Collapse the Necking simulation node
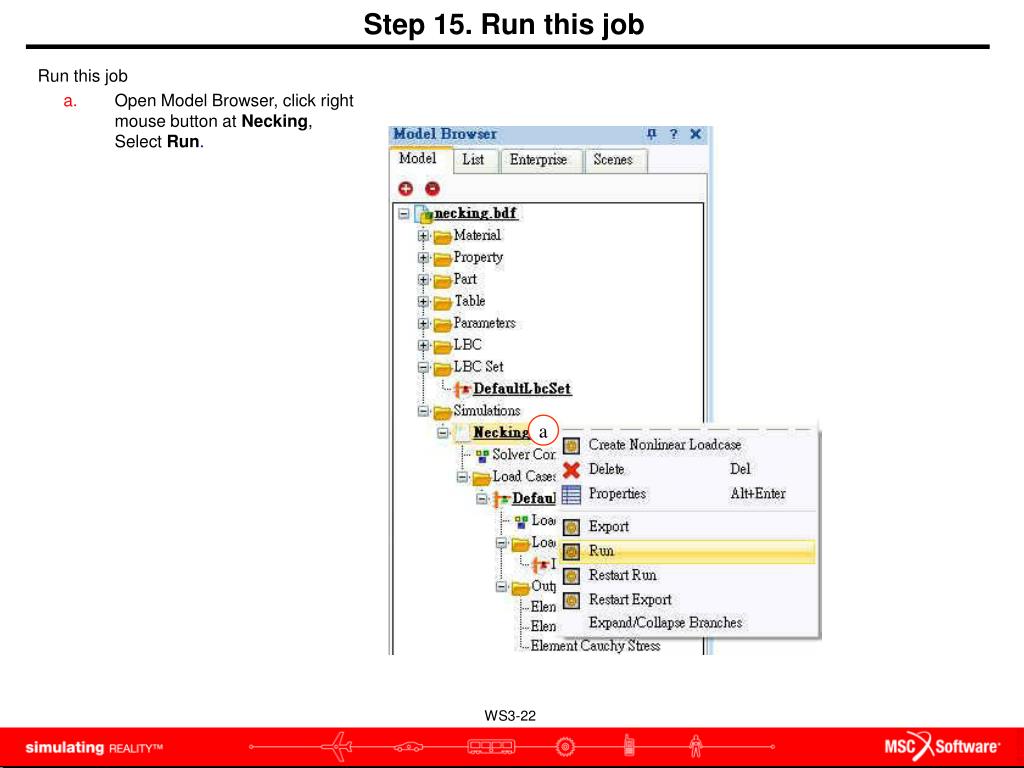This screenshot has width=1024, height=768. point(443,432)
